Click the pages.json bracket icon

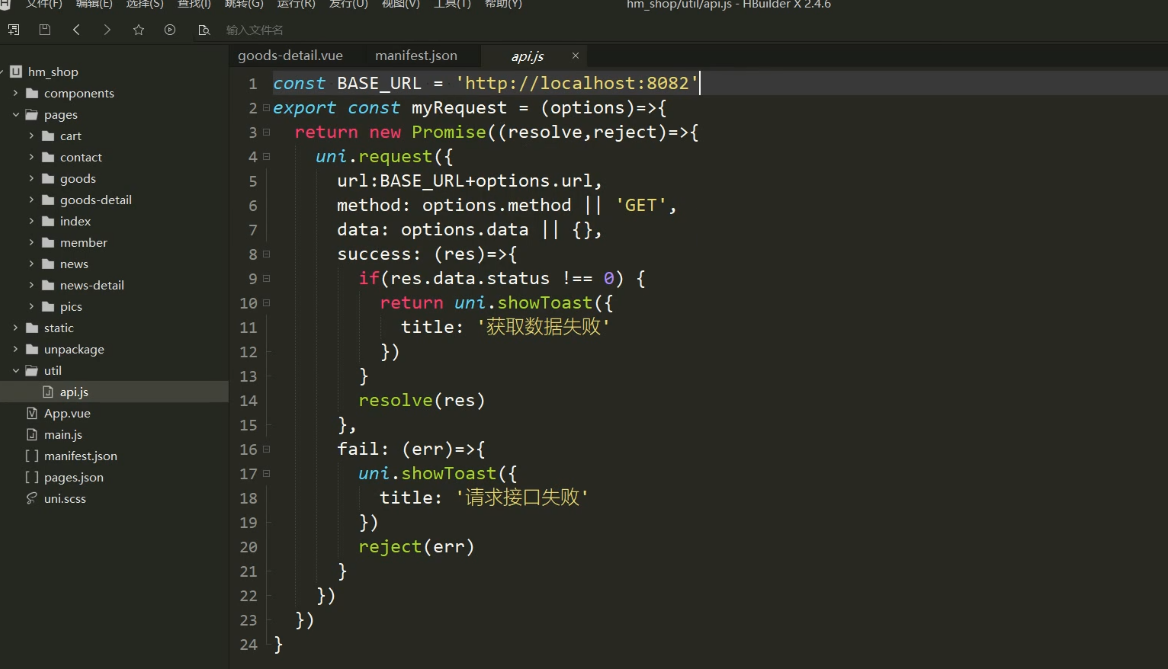click(x=32, y=477)
